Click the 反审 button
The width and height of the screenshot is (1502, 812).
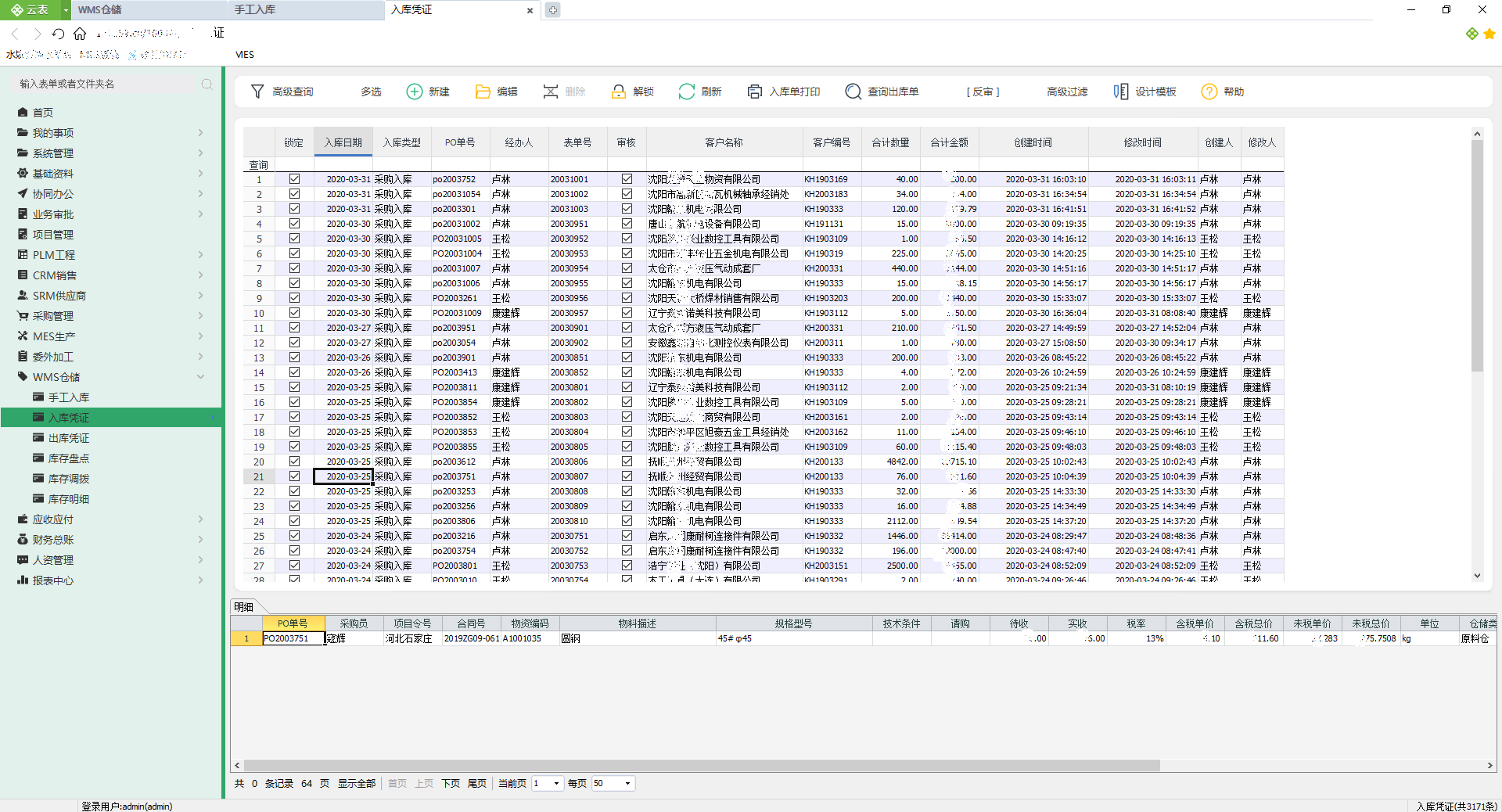(983, 92)
